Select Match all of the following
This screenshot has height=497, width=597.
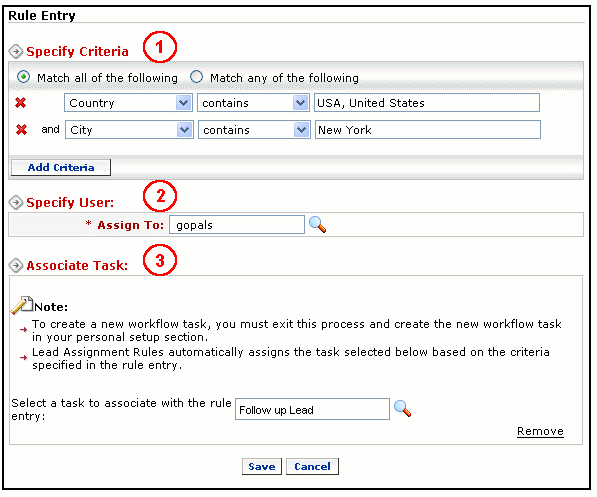click(x=24, y=77)
